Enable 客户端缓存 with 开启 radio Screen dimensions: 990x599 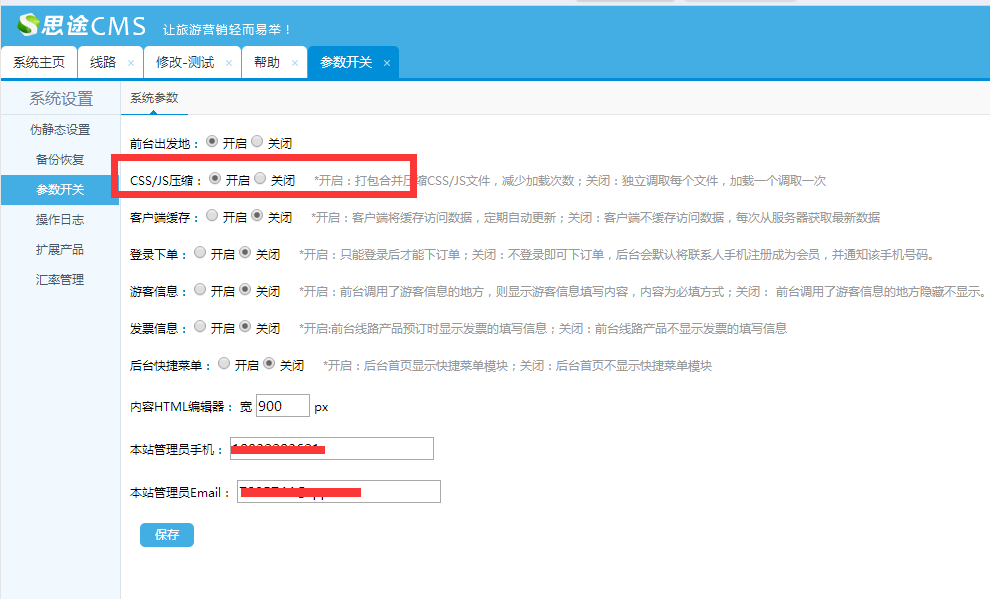click(211, 216)
